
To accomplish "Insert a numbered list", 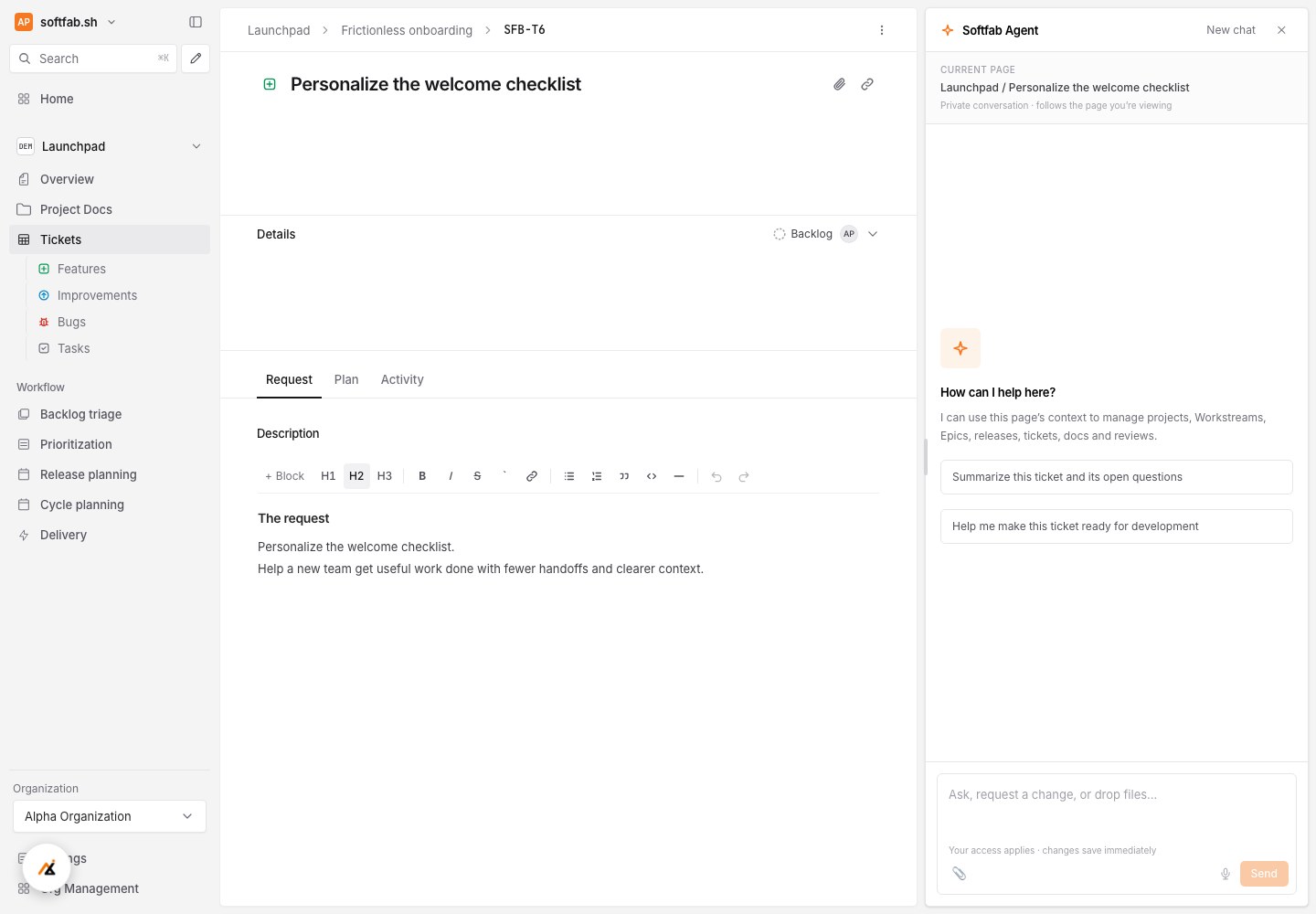I will (x=597, y=476).
